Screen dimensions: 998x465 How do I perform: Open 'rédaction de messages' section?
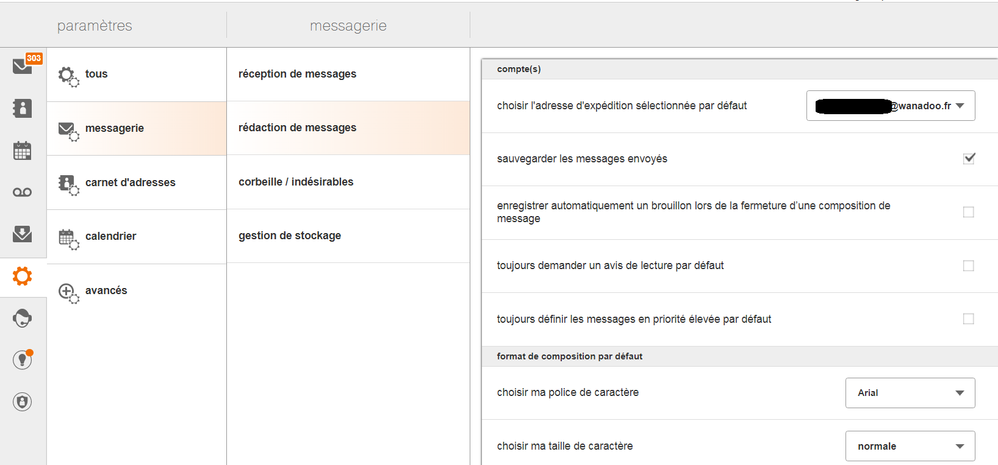pos(348,128)
